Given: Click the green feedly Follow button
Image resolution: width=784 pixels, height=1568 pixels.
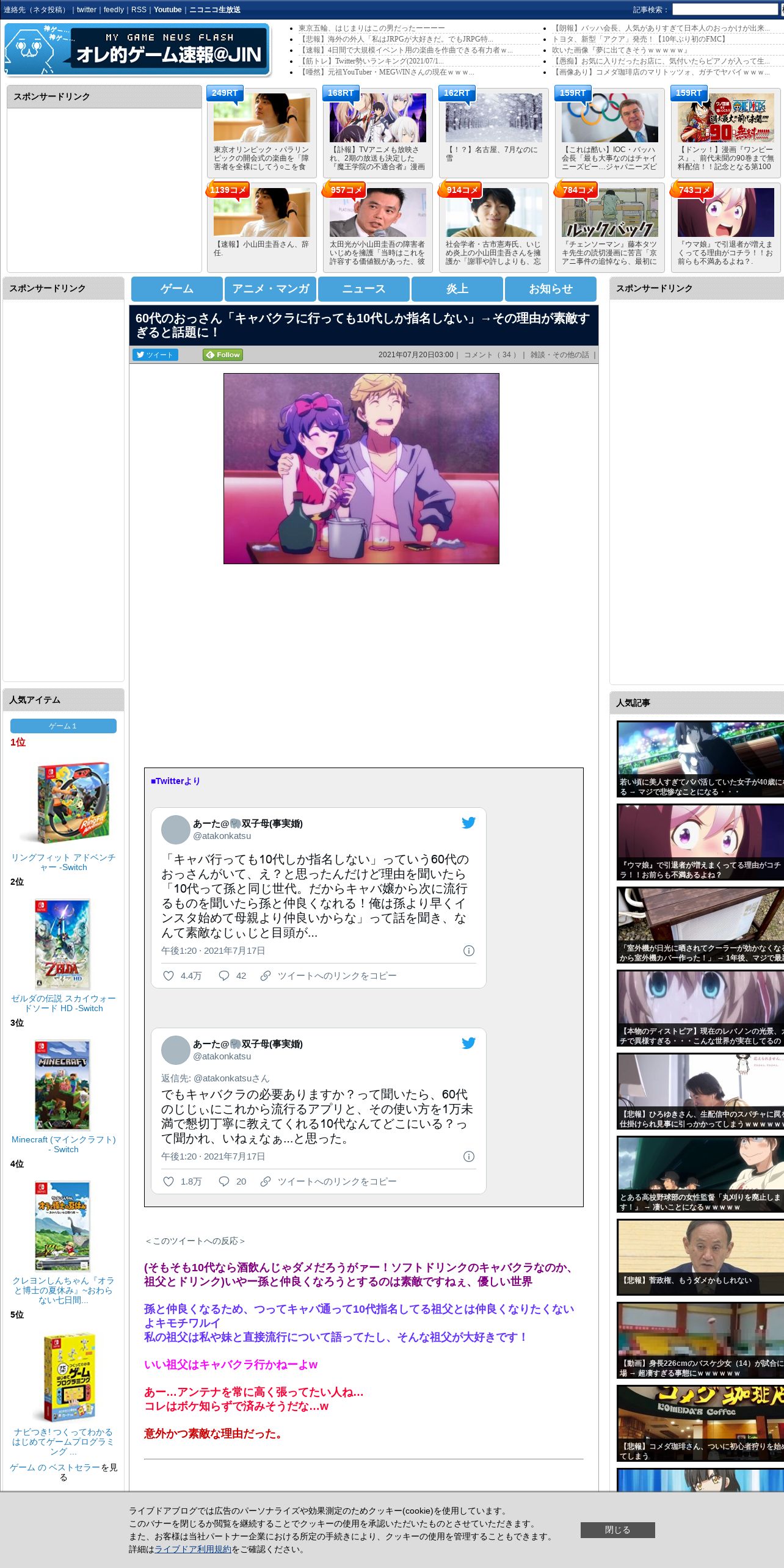Looking at the screenshot, I should (x=223, y=355).
